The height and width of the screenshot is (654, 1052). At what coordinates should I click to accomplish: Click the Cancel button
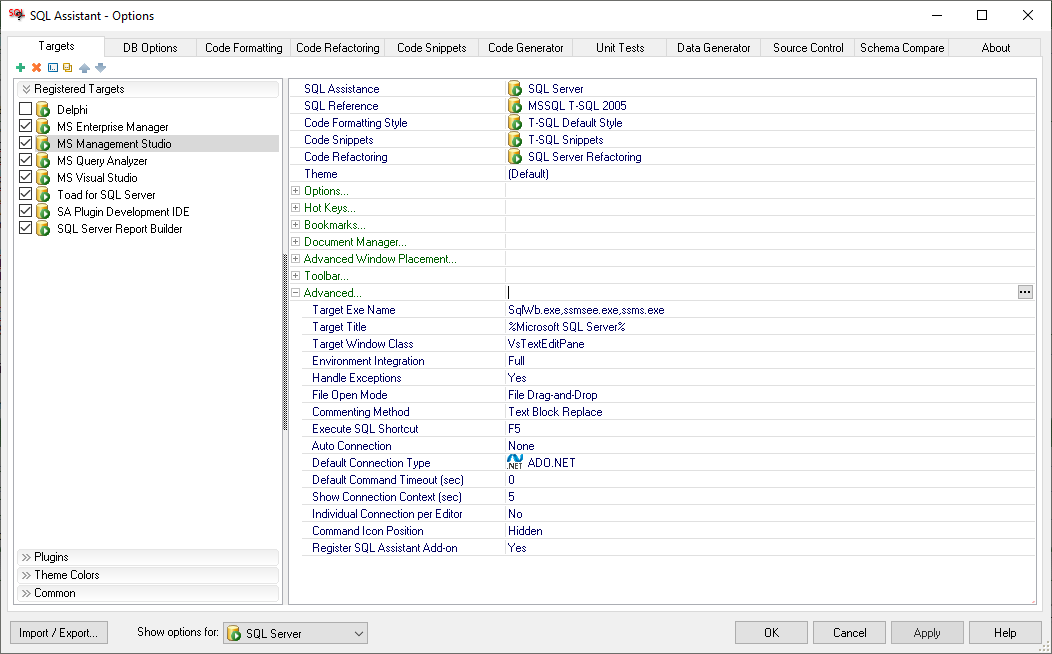pos(849,633)
